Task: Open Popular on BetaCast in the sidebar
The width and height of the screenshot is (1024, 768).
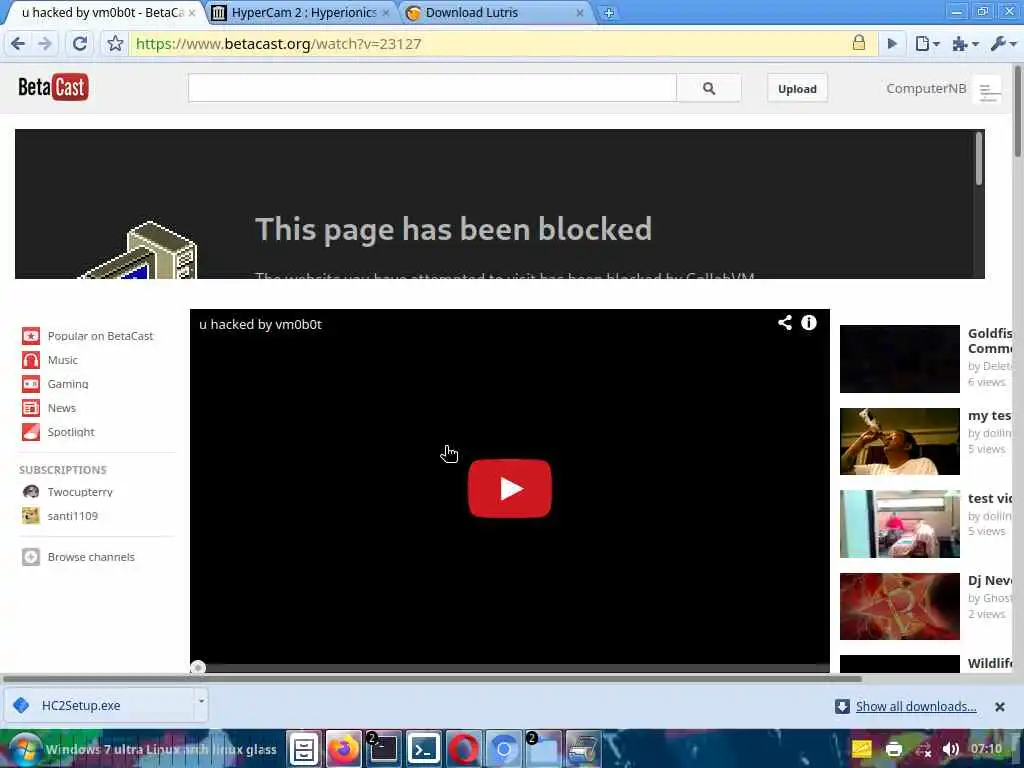Action: [x=100, y=336]
